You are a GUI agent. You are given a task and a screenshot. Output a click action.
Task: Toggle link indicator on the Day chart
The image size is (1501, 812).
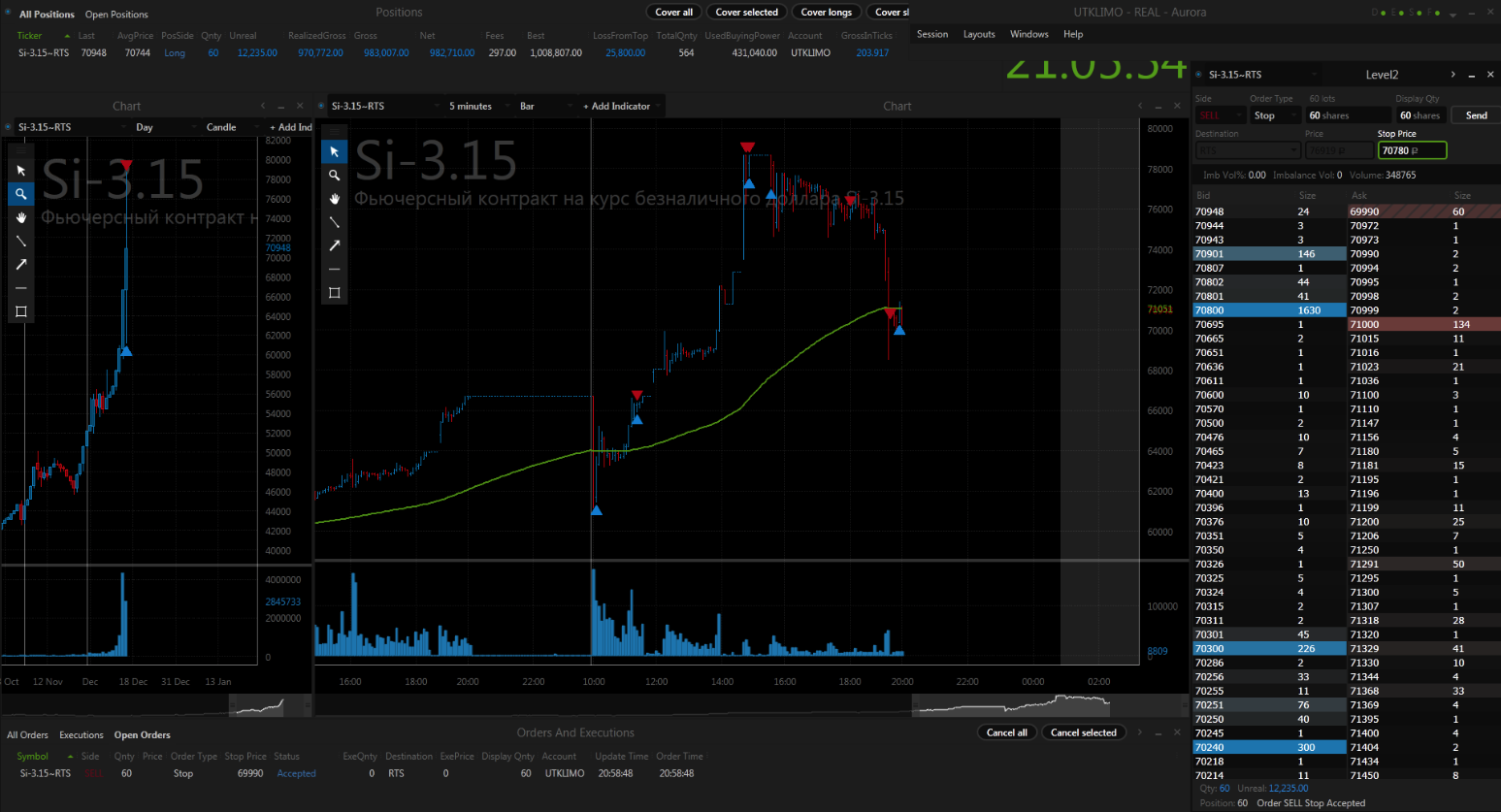point(9,127)
